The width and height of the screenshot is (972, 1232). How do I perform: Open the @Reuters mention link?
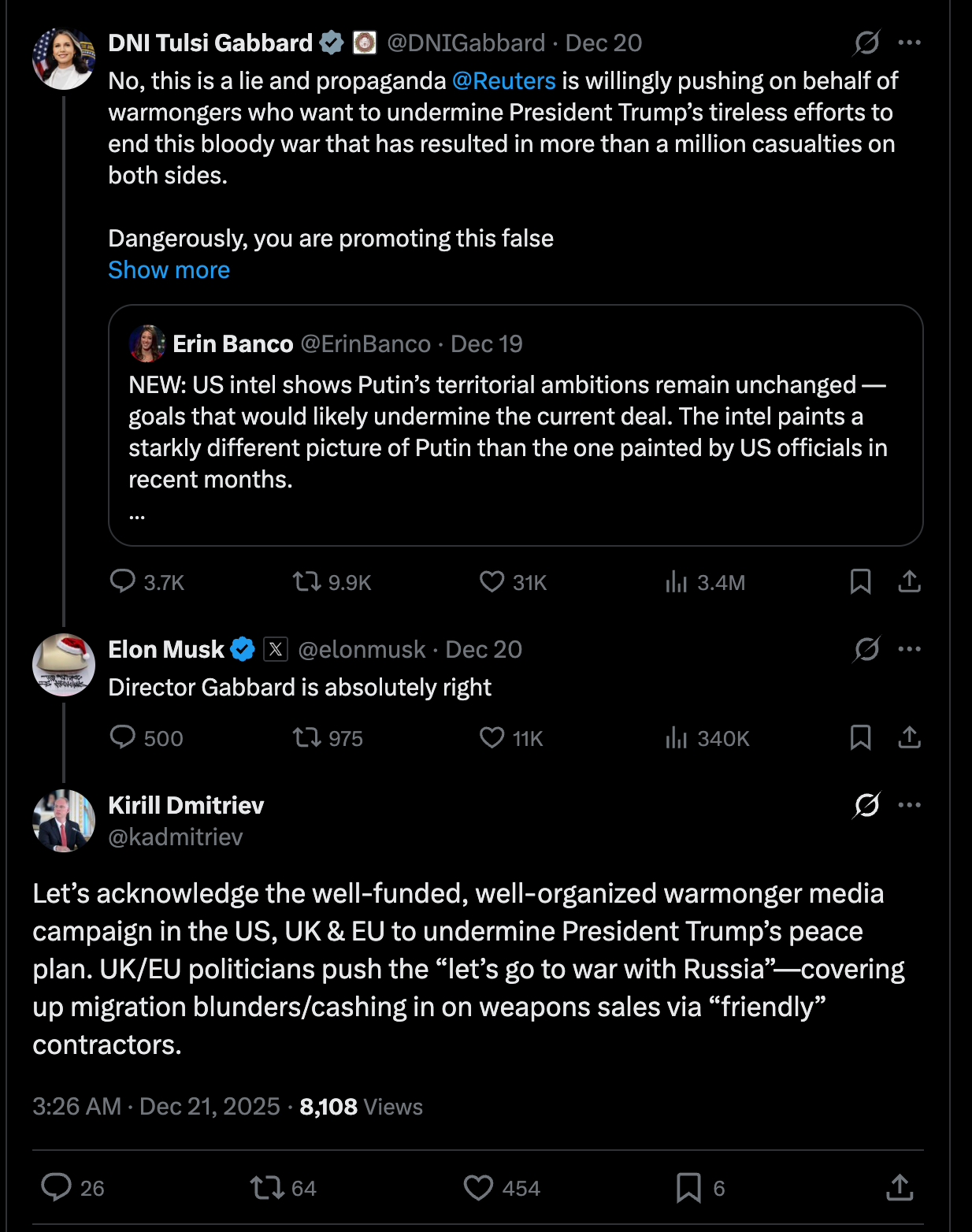click(504, 81)
